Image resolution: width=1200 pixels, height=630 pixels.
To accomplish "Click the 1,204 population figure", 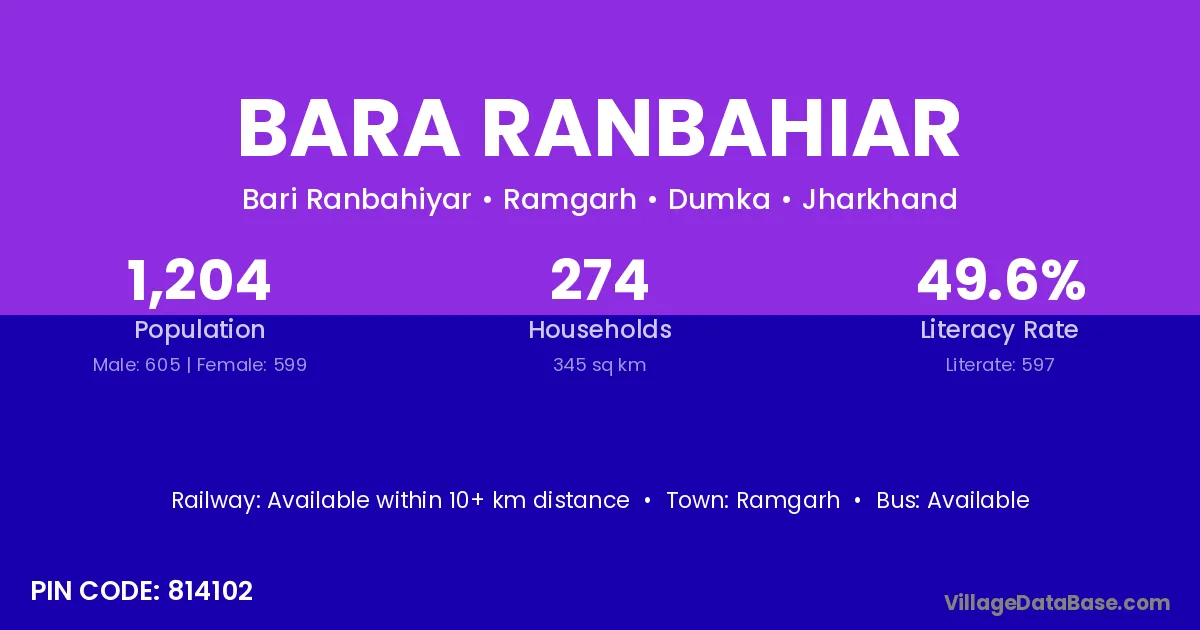I will (x=199, y=281).
